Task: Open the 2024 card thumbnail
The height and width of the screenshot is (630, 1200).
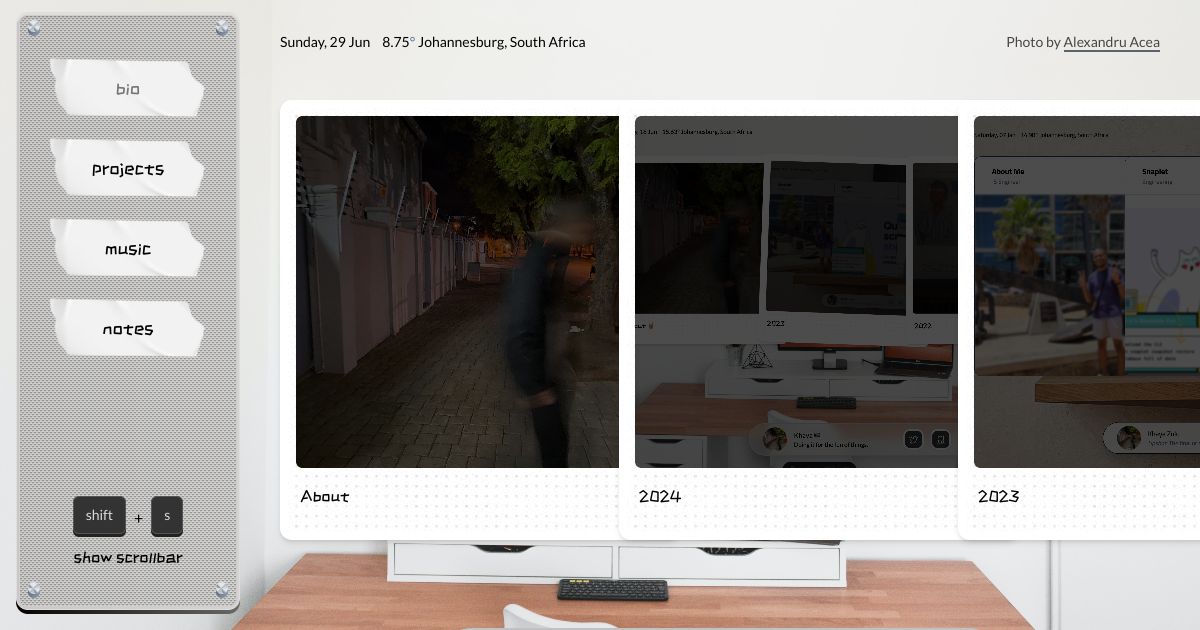Action: click(796, 292)
